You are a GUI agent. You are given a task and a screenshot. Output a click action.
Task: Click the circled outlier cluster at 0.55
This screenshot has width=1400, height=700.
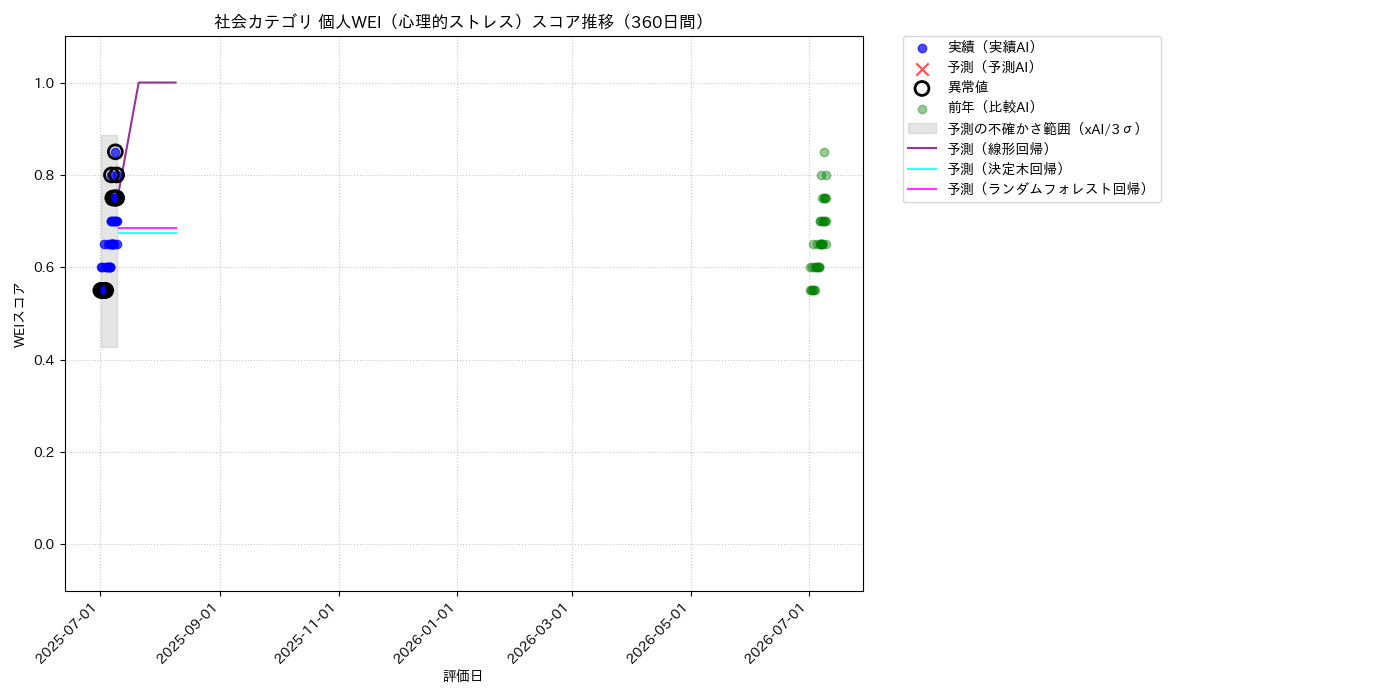(x=103, y=290)
